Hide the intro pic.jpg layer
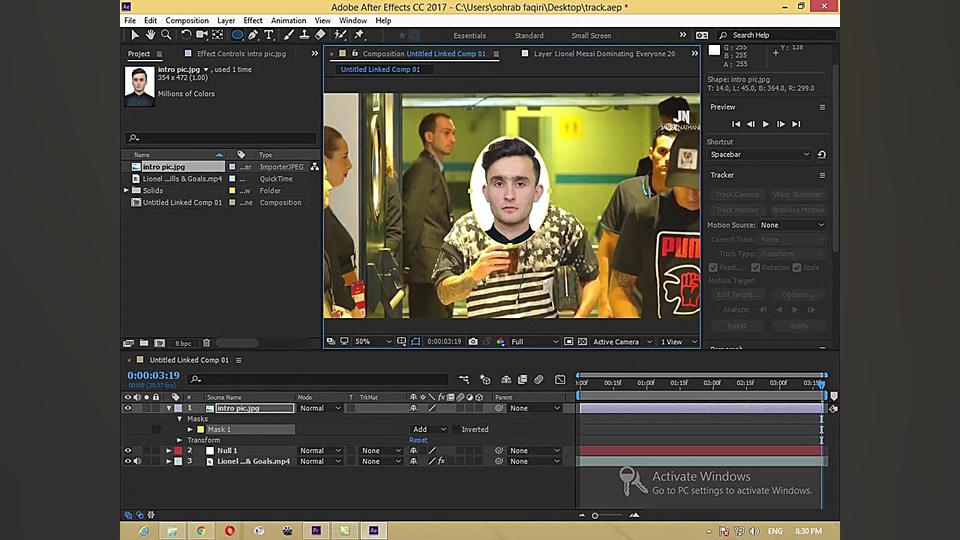Image resolution: width=960 pixels, height=540 pixels. 128,408
